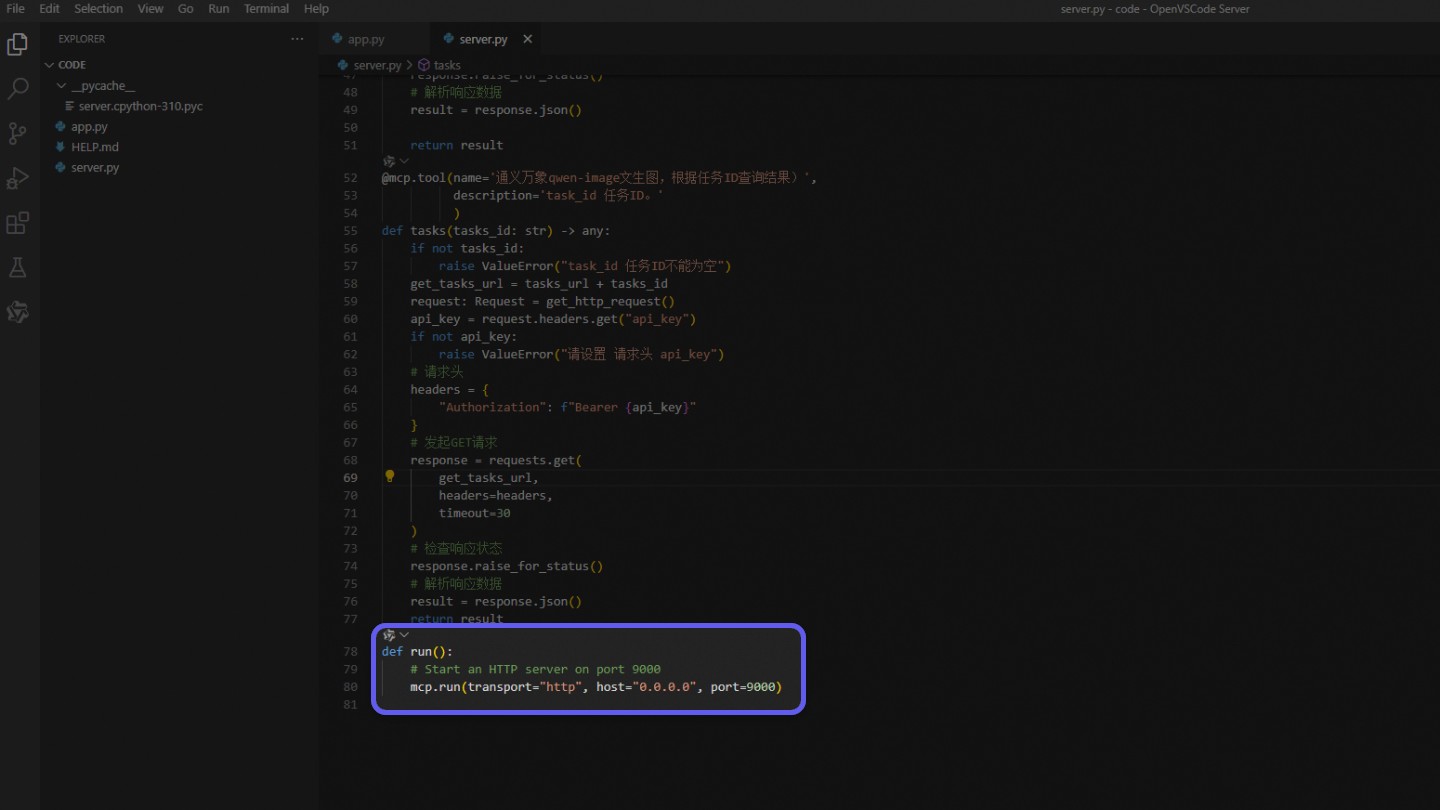Image resolution: width=1440 pixels, height=810 pixels.
Task: Open the Extensions view
Action: point(17,222)
